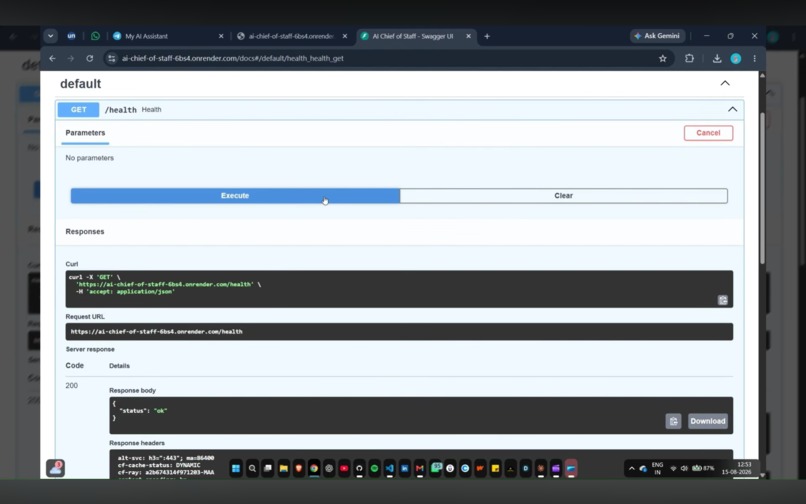
Task: Click the "status": "ok" response text
Action: (143, 411)
